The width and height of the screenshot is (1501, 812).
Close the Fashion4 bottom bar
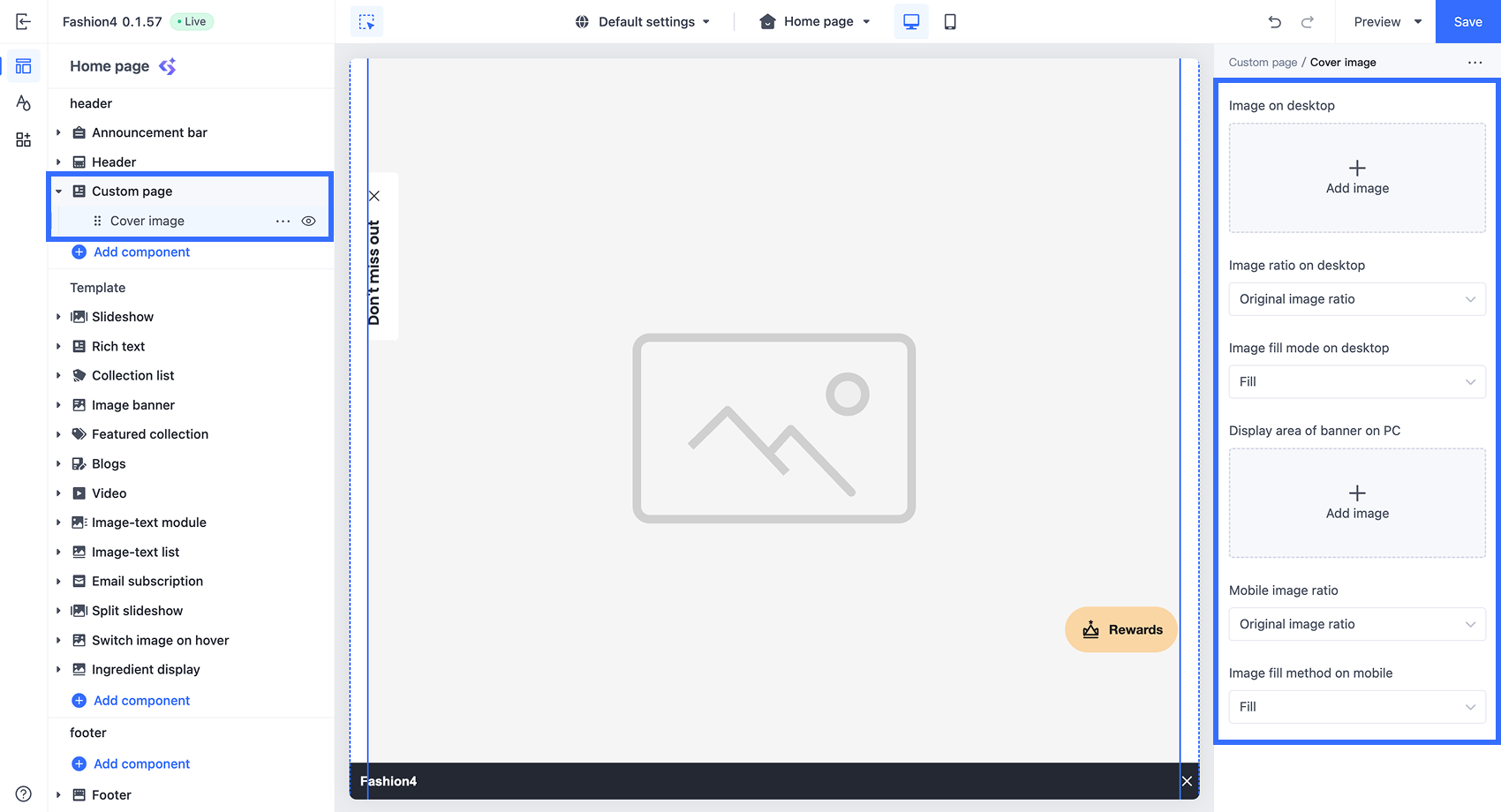(x=1187, y=781)
